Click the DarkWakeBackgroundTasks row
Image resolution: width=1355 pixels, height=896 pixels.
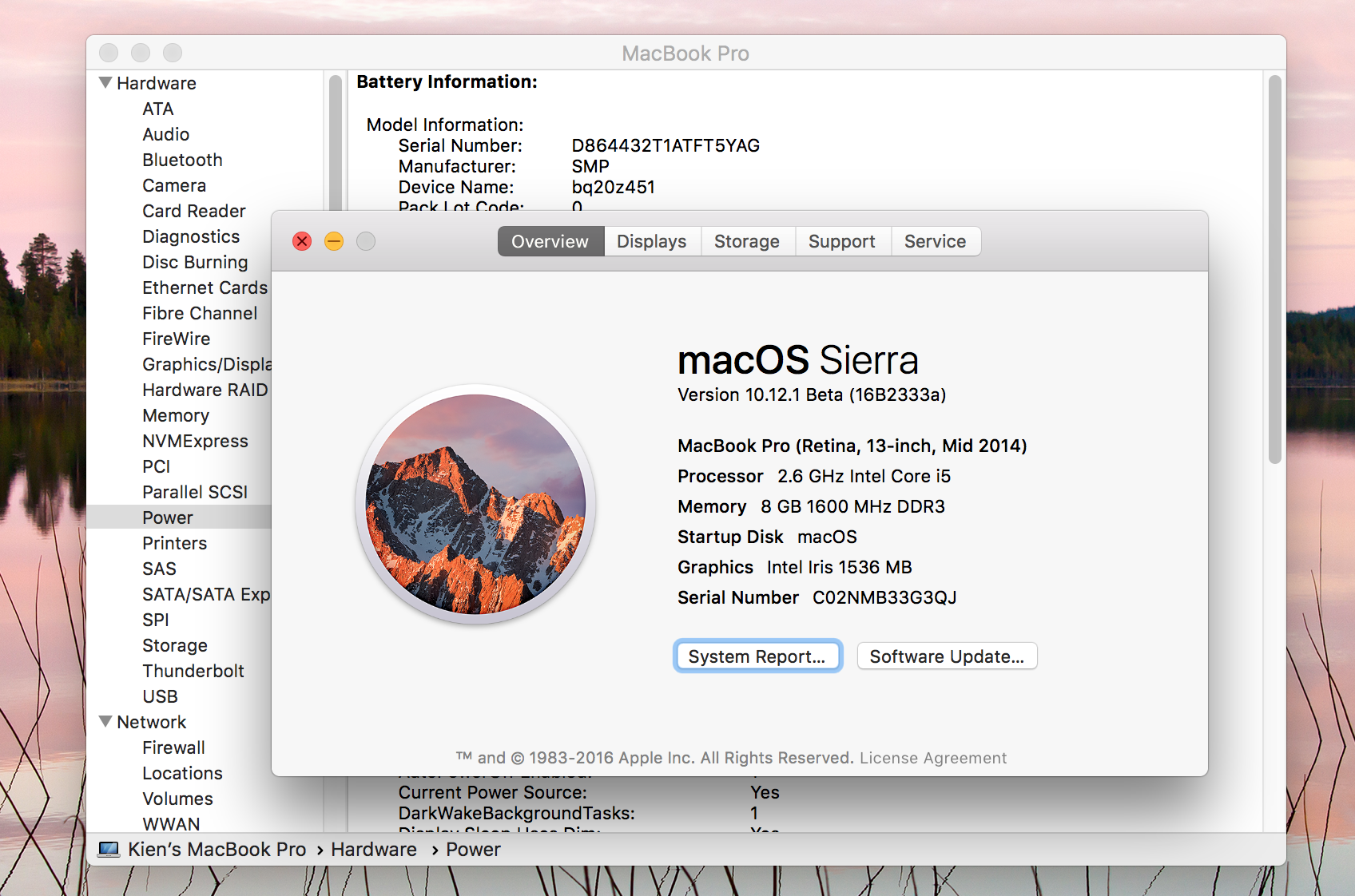(x=578, y=813)
